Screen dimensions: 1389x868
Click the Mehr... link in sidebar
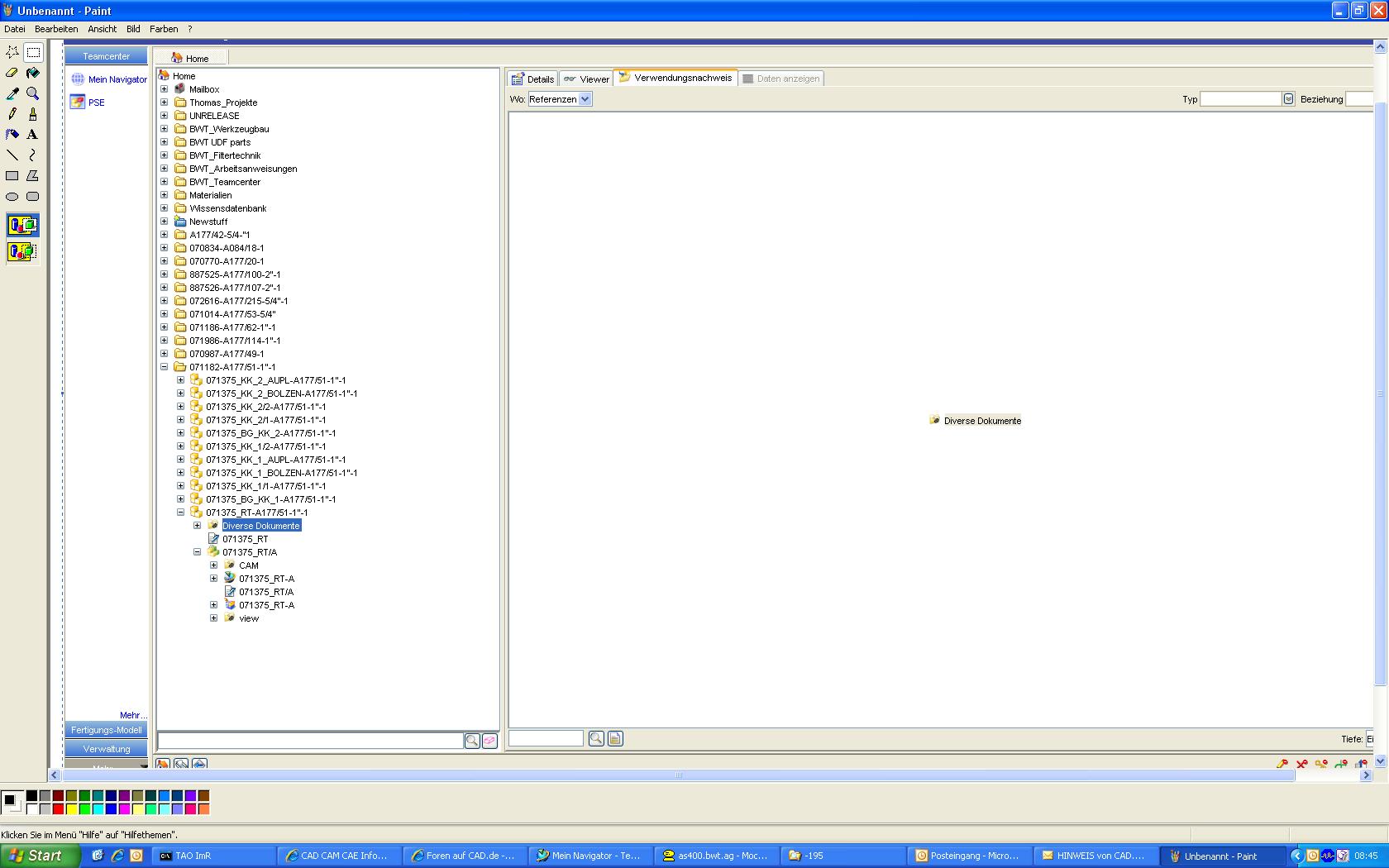133,715
